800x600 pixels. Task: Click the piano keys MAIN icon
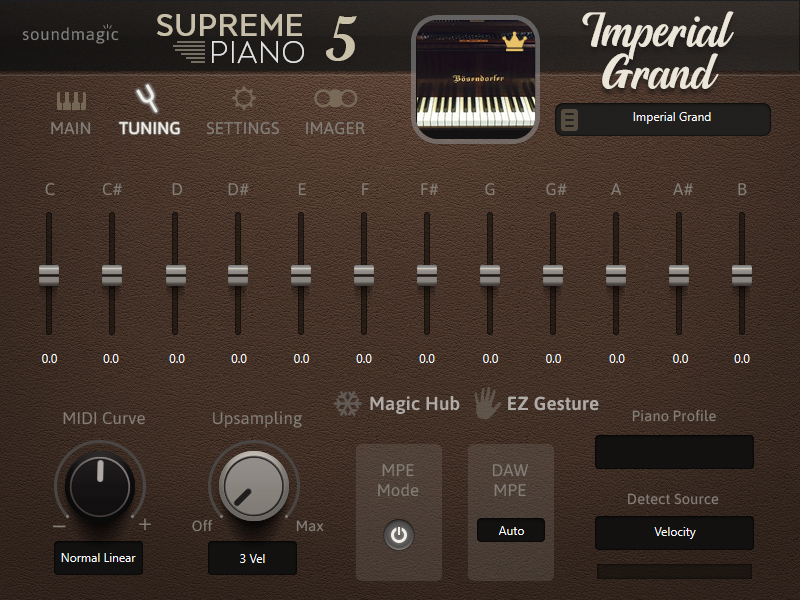point(71,101)
